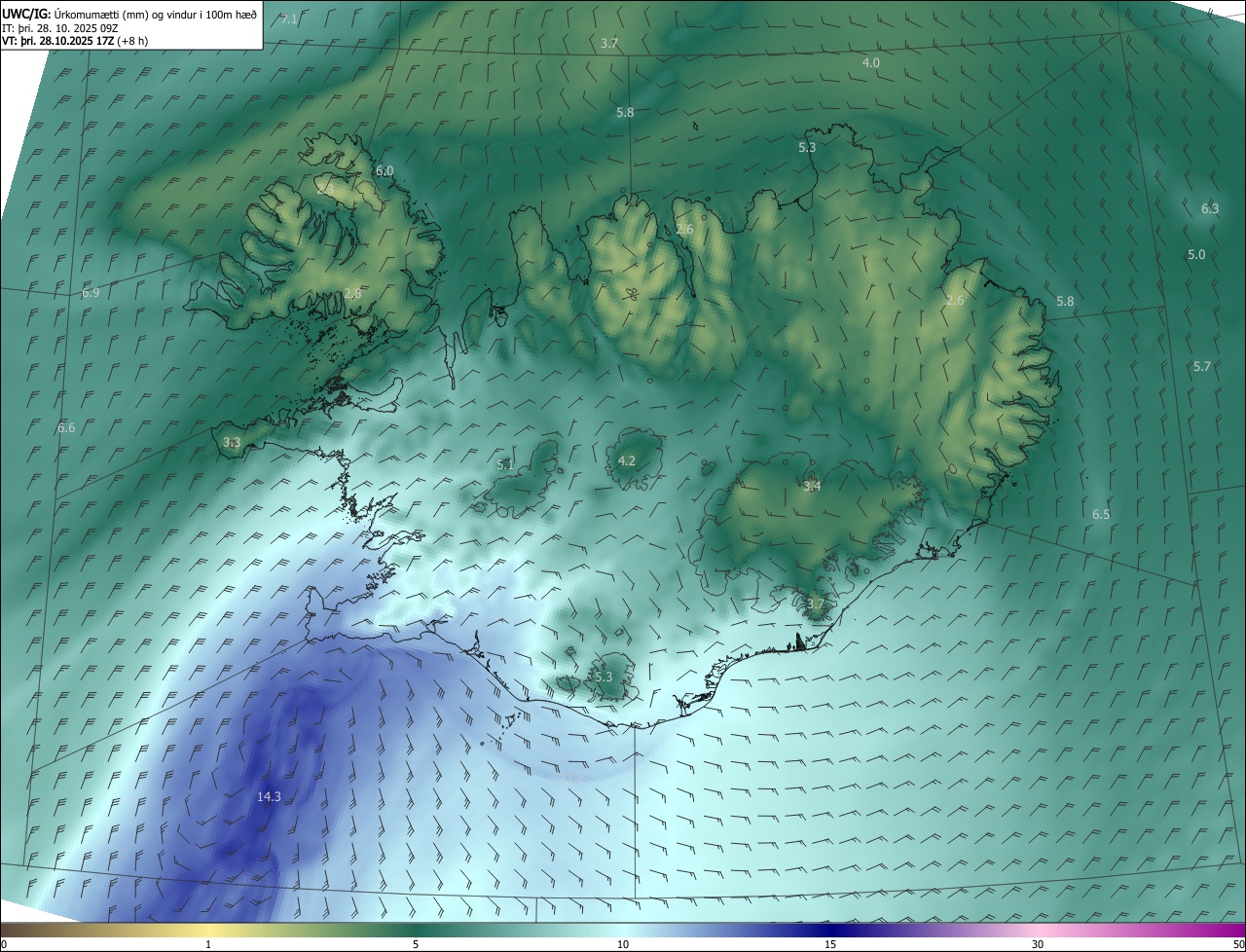The image size is (1246, 952).
Task: Click the 2.8 value label on the Westfjords
Action: tap(352, 294)
